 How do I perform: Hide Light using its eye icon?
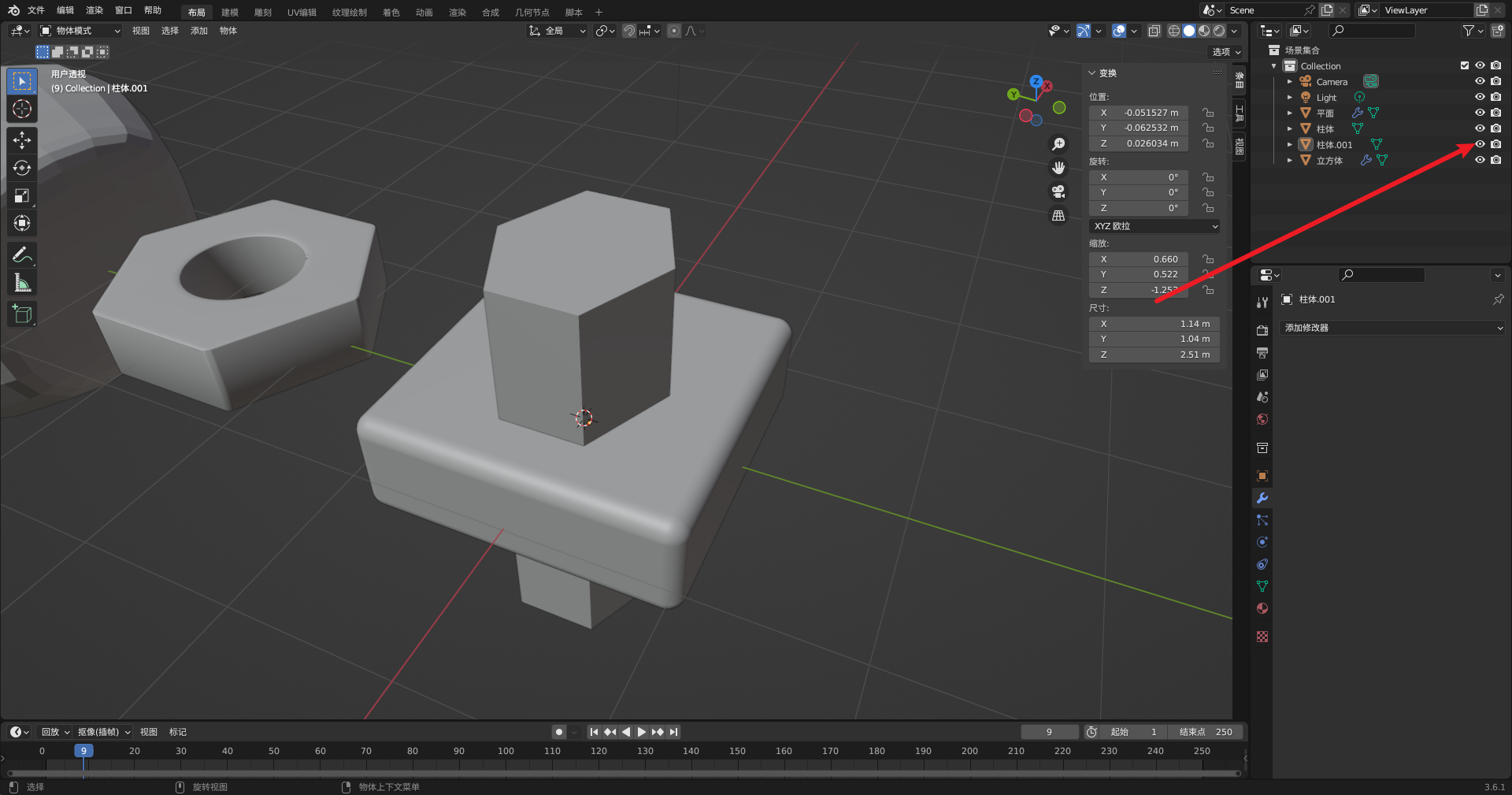tap(1480, 97)
